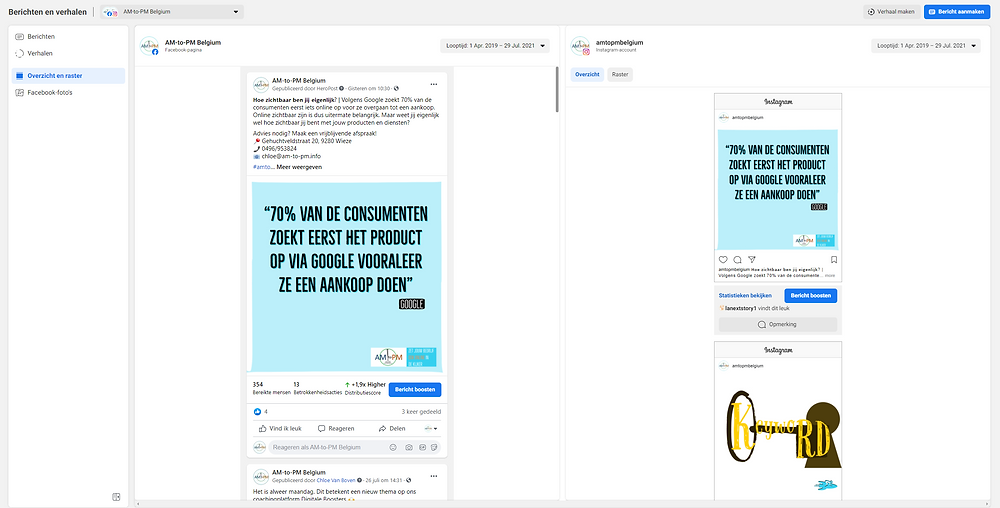Open the post-as identity selector dropdown
The height and width of the screenshot is (508, 1000).
pos(430,428)
